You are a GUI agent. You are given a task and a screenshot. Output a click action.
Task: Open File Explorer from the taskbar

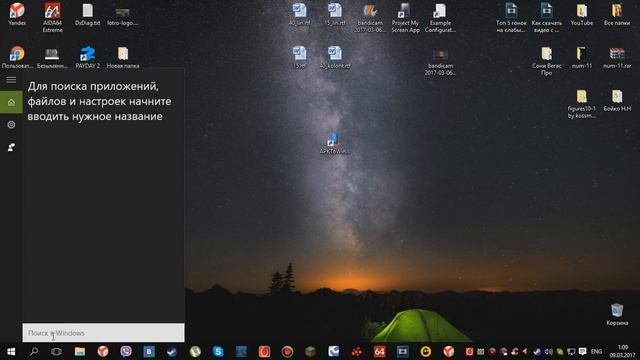(80, 351)
